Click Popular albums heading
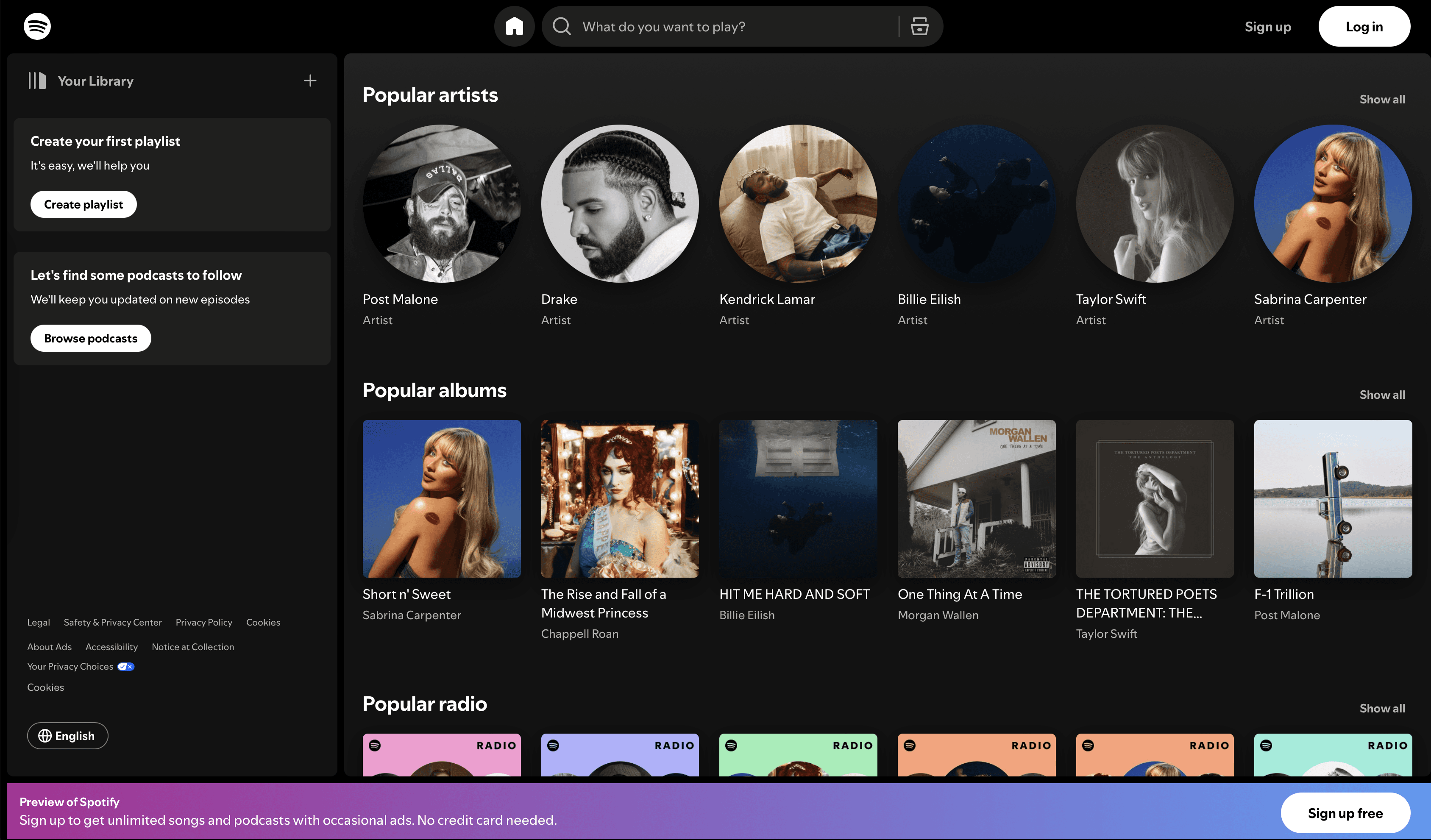Viewport: 1431px width, 840px height. click(x=434, y=390)
